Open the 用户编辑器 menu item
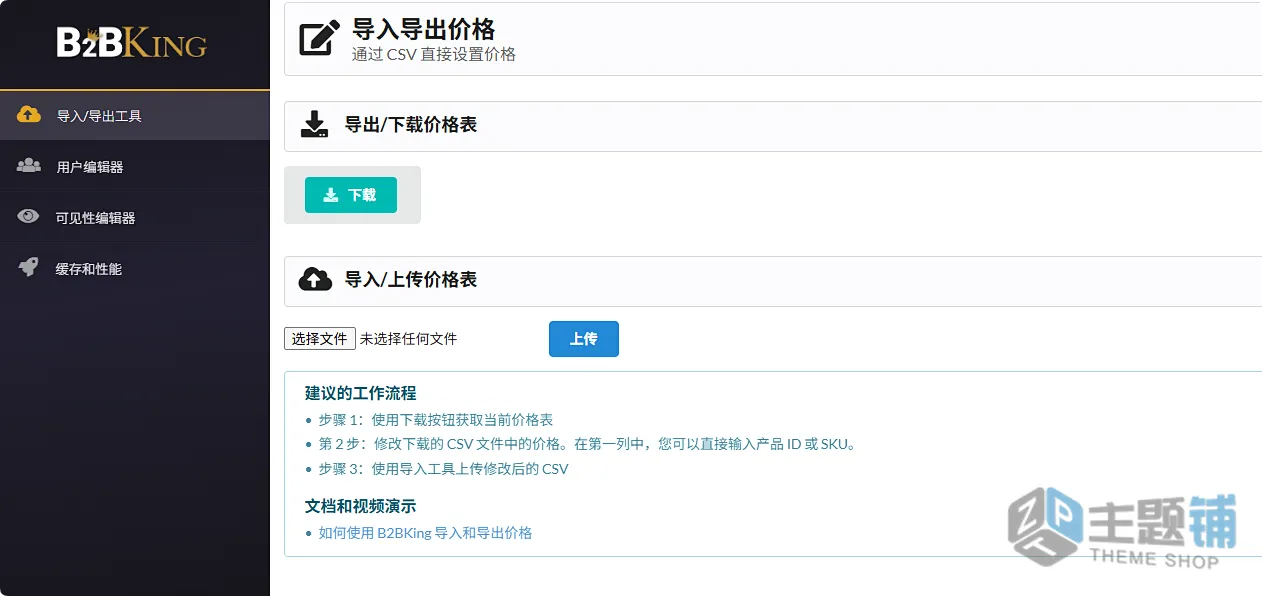This screenshot has height=596, width=1262. pos(135,167)
